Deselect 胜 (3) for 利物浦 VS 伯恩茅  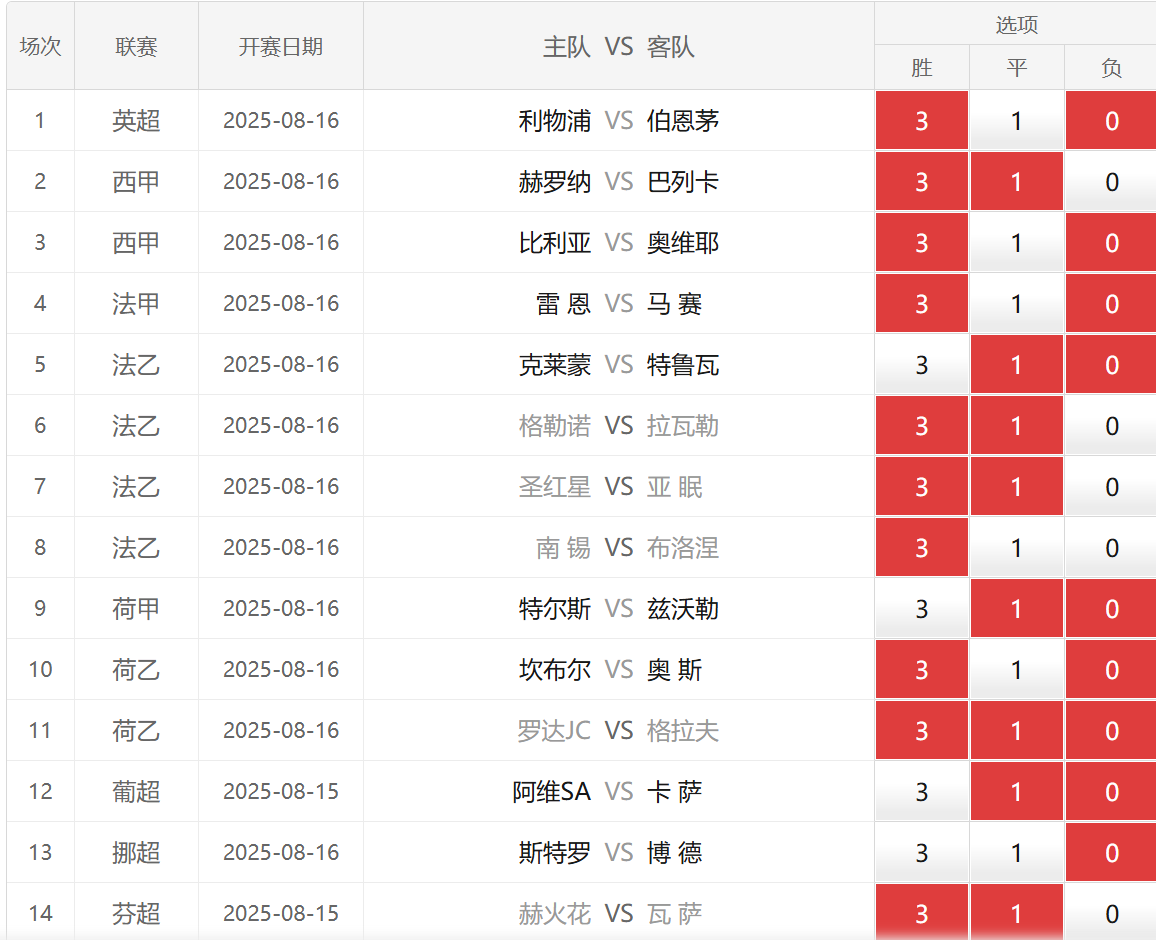tap(922, 120)
